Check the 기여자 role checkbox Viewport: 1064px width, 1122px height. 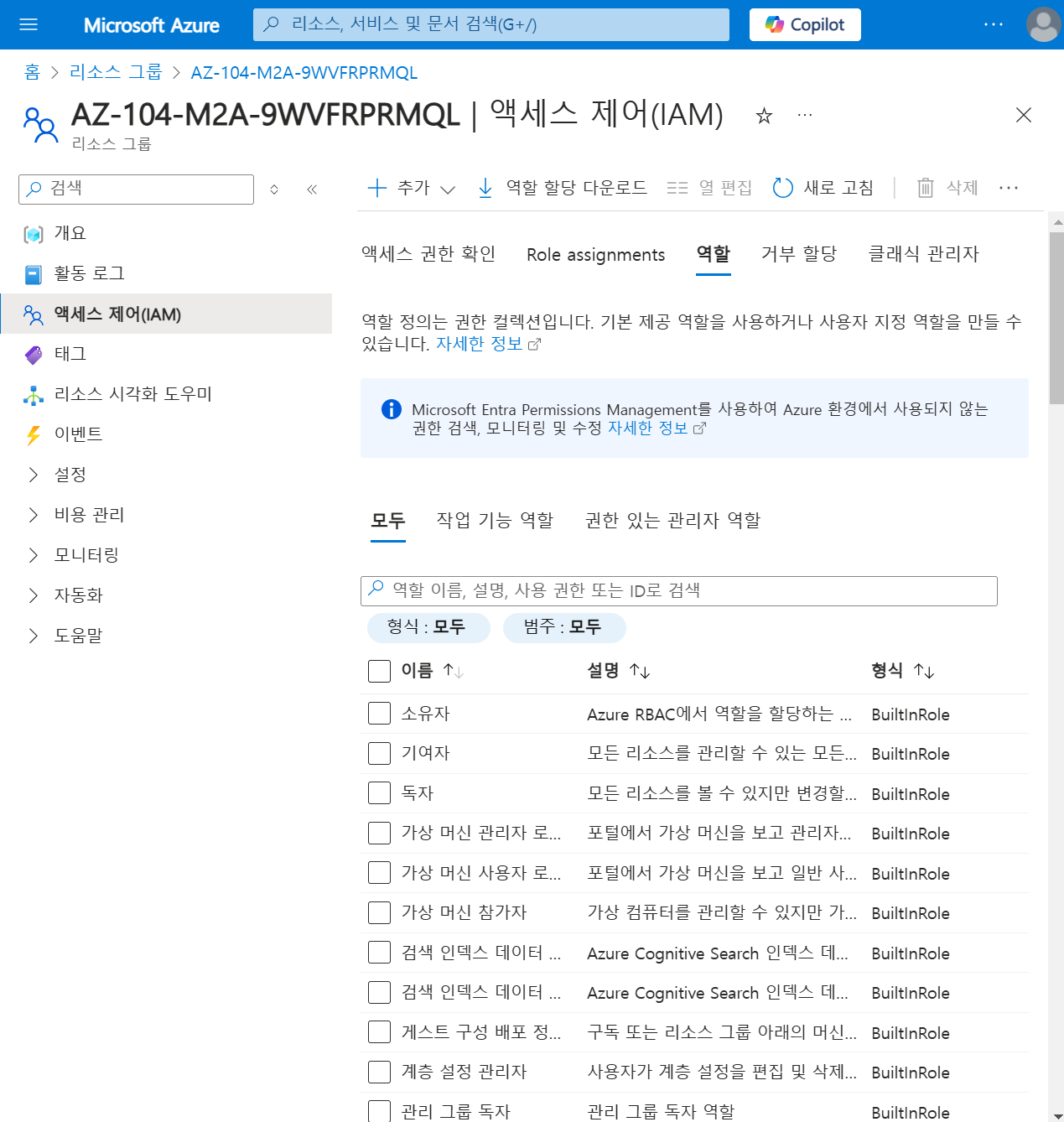380,753
